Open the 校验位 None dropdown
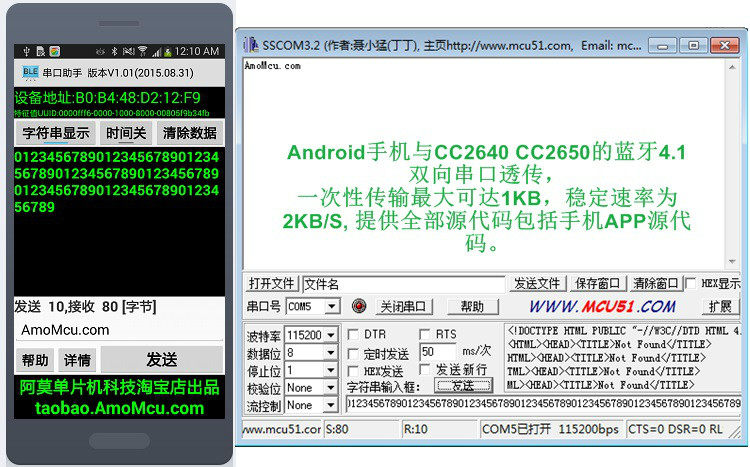 click(x=331, y=388)
